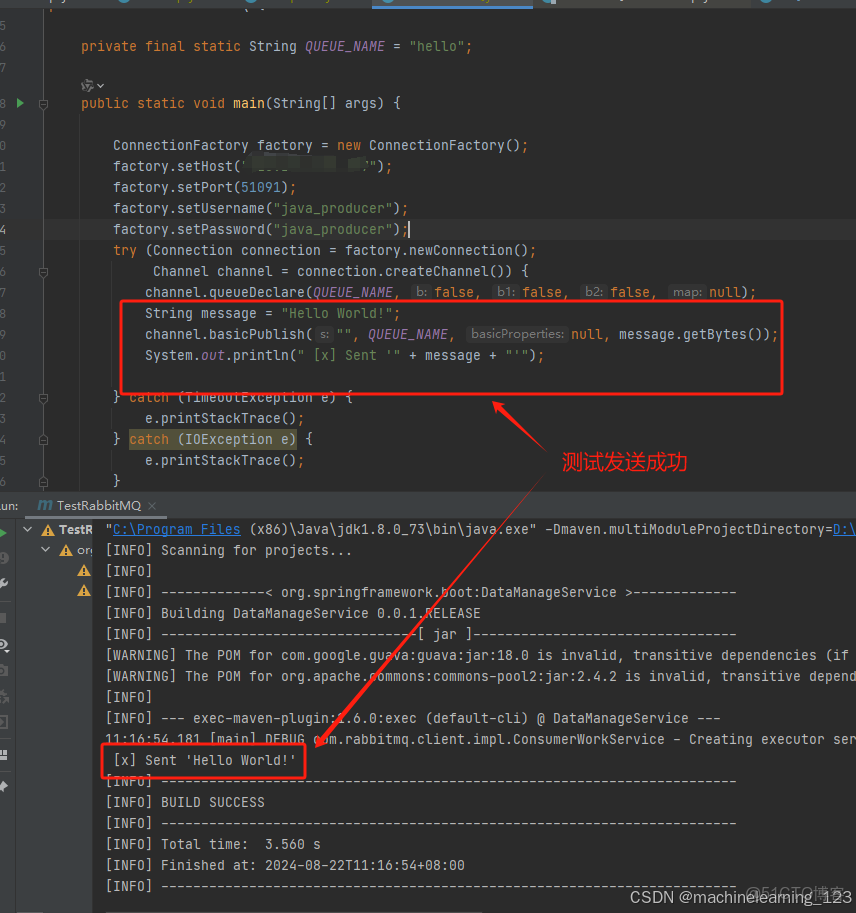Viewport: 856px width, 913px height.
Task: Click the "Finished at: 2024-08-22T11:16:54+08:00" line
Action: click(x=285, y=865)
